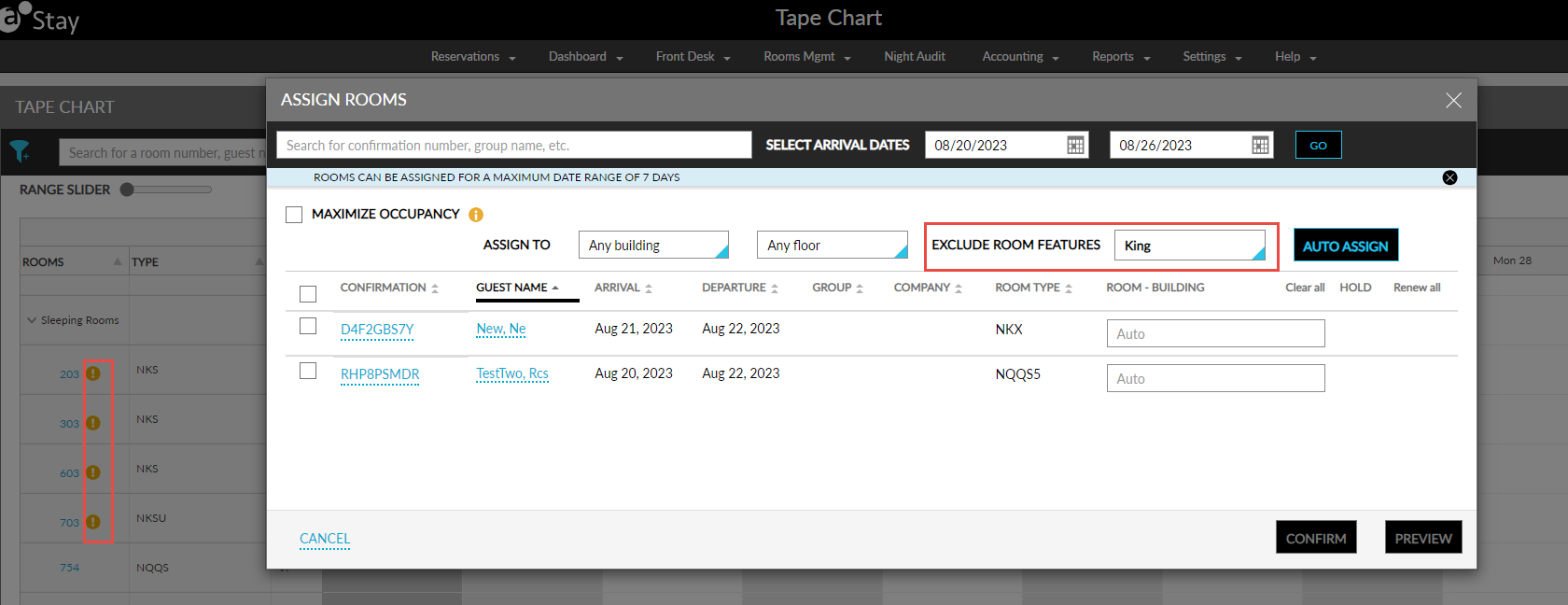Open the Night Audit menu
This screenshot has width=1568, height=605.
click(x=915, y=57)
